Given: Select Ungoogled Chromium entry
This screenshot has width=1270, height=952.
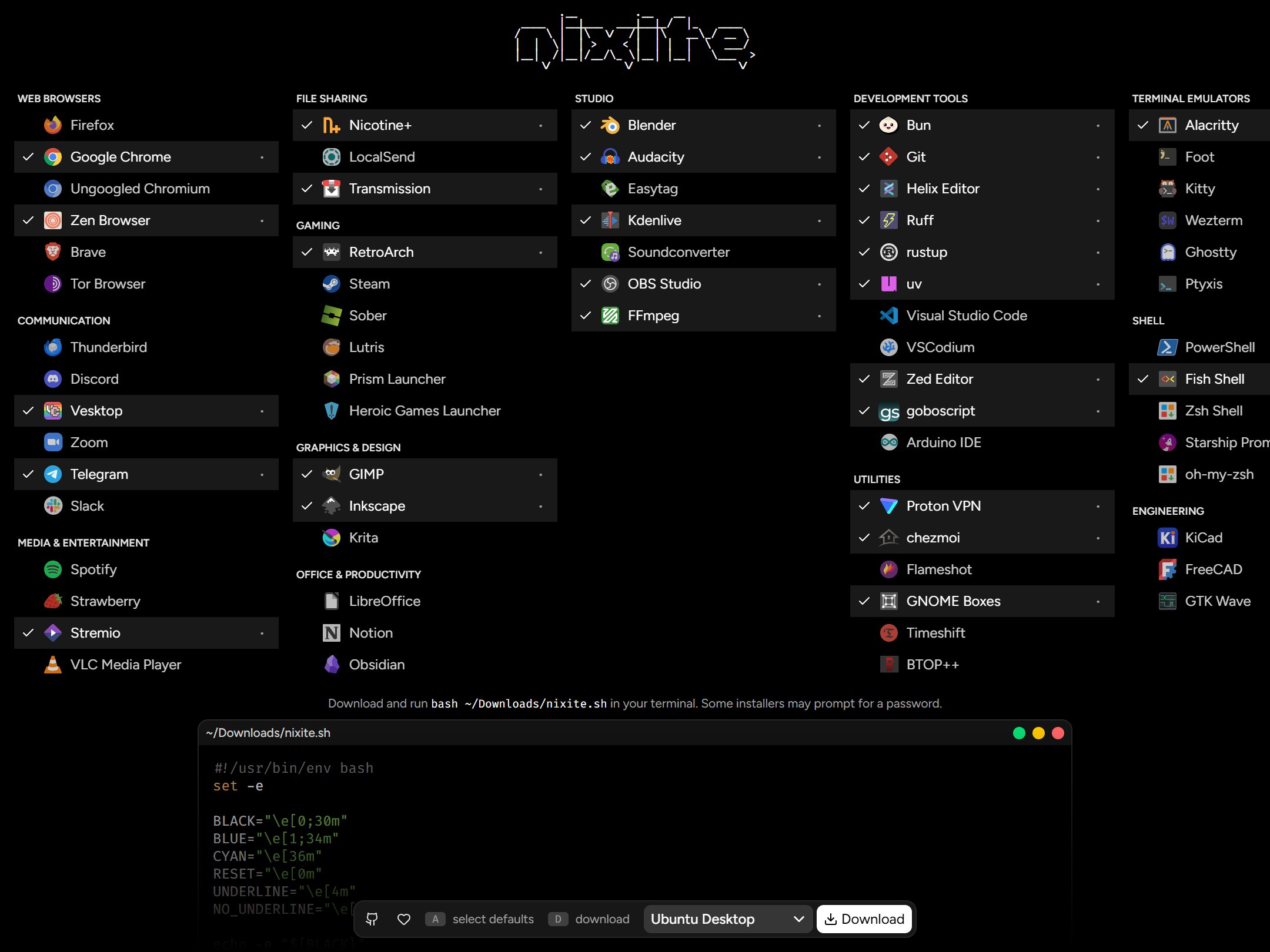Looking at the screenshot, I should tap(146, 189).
